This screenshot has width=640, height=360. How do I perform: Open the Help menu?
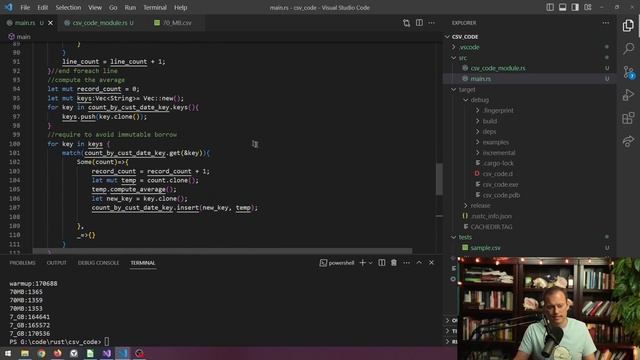pos(180,7)
